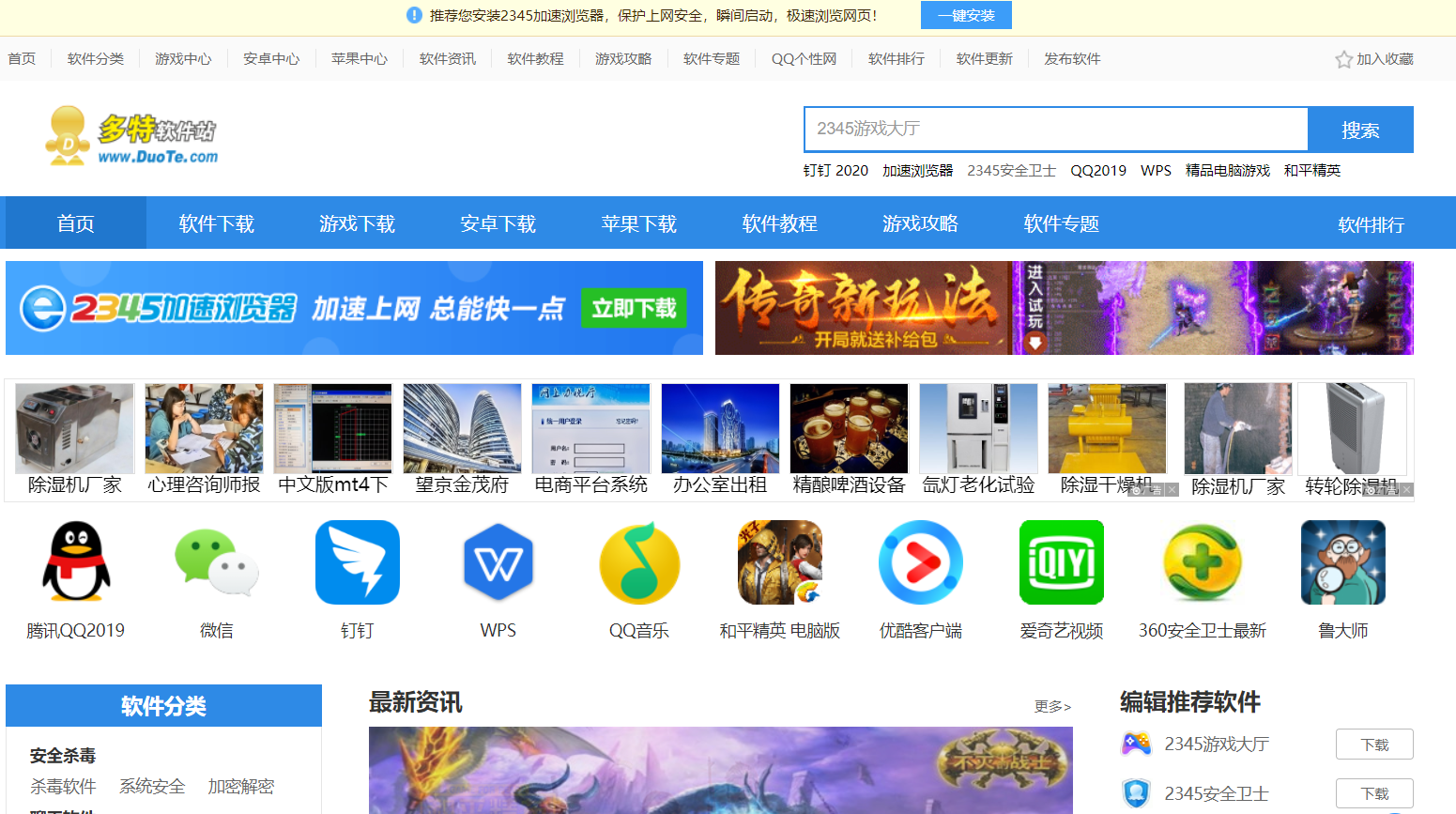
Task: Click the 加速浏览器 hot search link
Action: click(918, 171)
